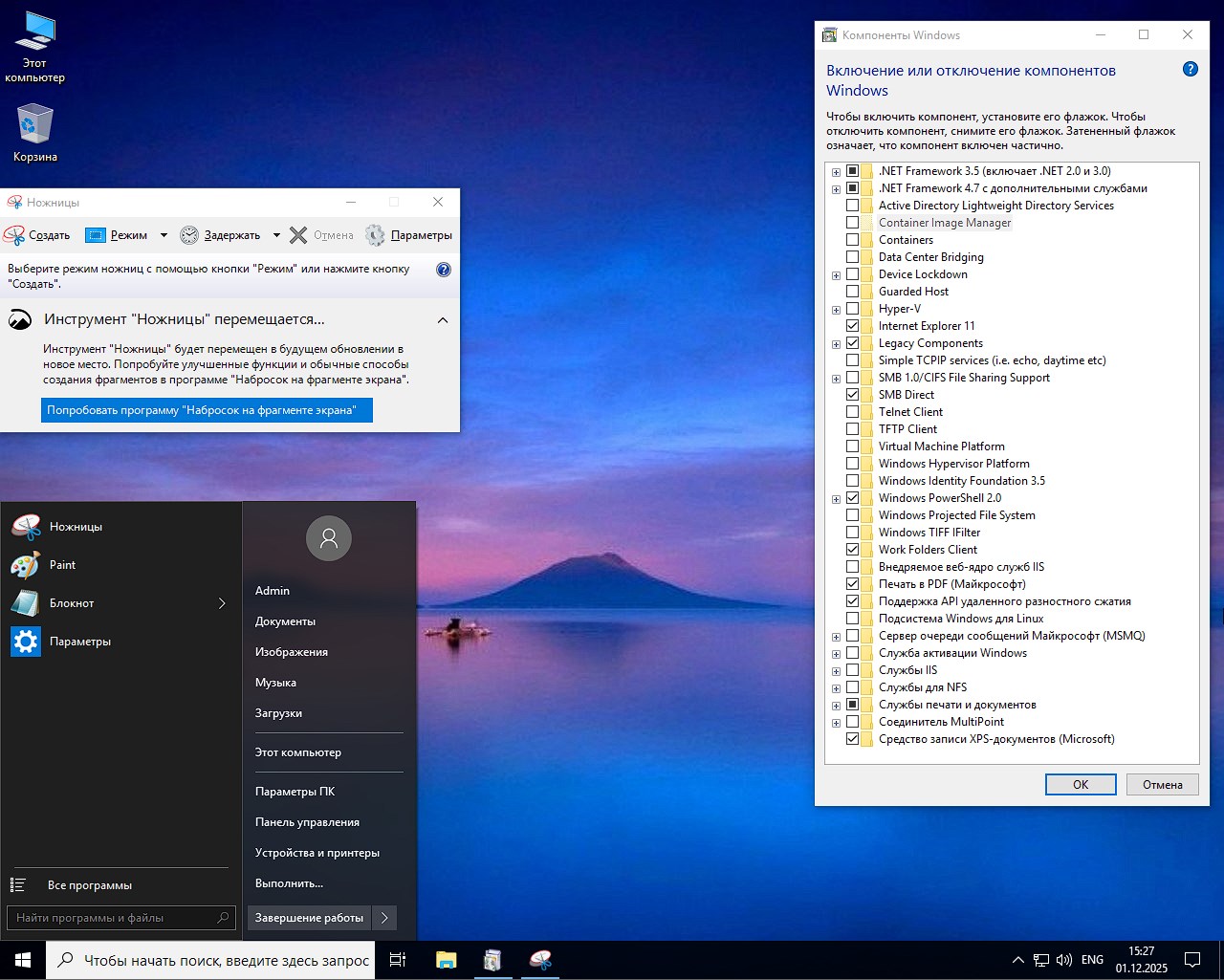
Task: Launch Paint from the Start menu
Action: point(63,564)
